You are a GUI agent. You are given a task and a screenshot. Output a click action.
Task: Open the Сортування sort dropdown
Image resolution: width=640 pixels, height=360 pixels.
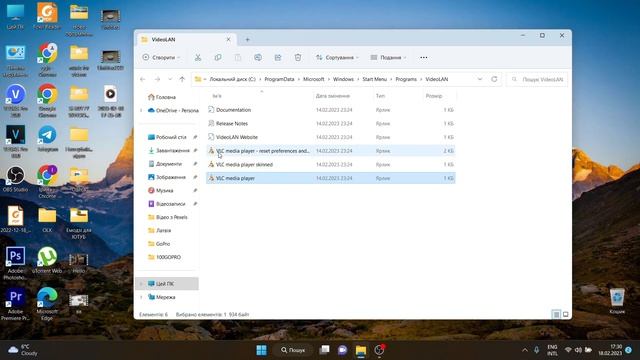337,58
